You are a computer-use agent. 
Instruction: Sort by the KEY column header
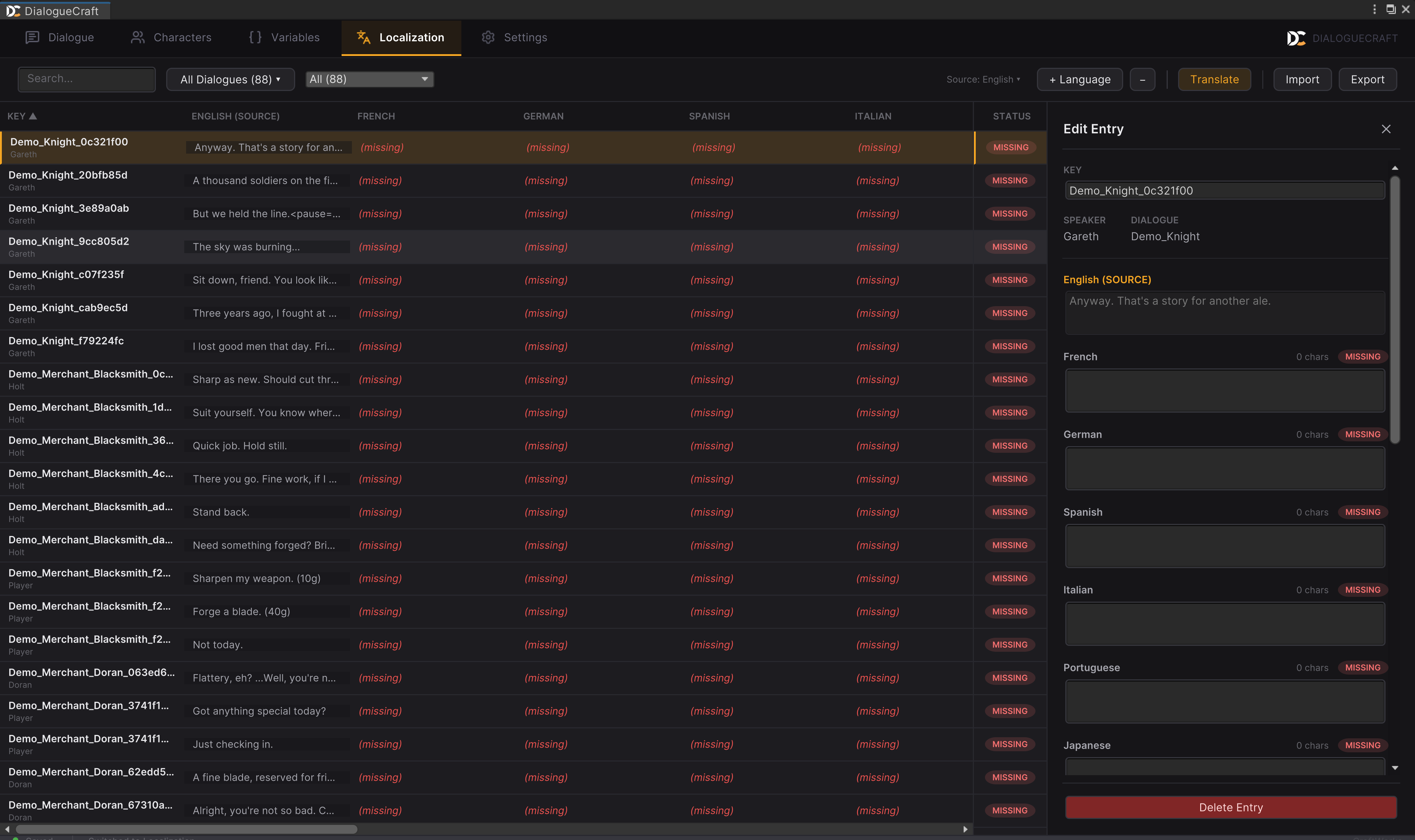(x=22, y=116)
